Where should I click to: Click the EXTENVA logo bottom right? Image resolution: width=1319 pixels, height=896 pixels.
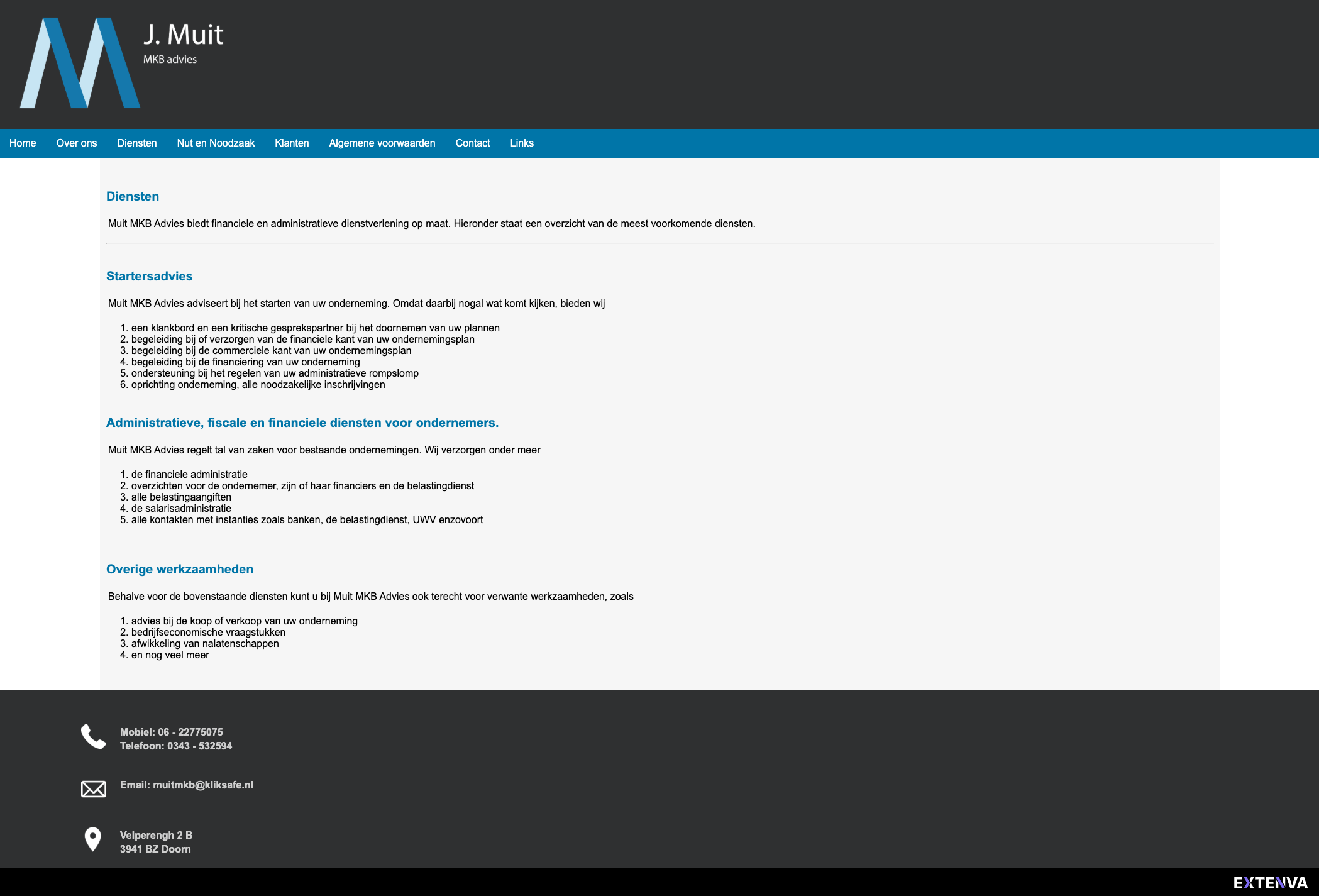1271,882
